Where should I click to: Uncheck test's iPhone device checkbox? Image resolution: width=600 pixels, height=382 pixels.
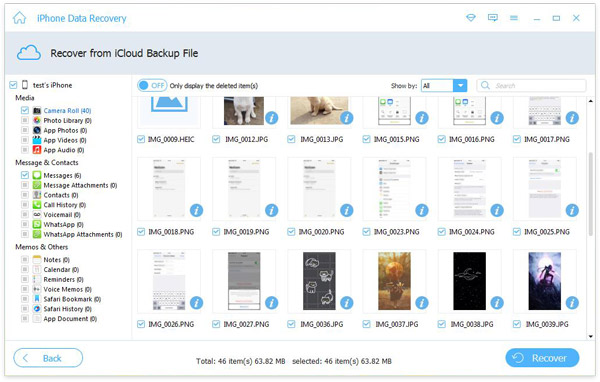13,85
